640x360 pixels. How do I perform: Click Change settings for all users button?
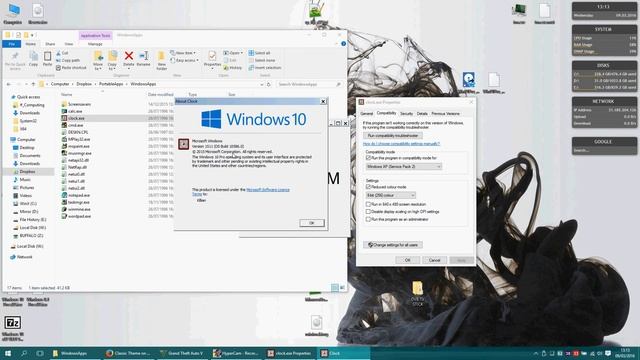(x=393, y=245)
